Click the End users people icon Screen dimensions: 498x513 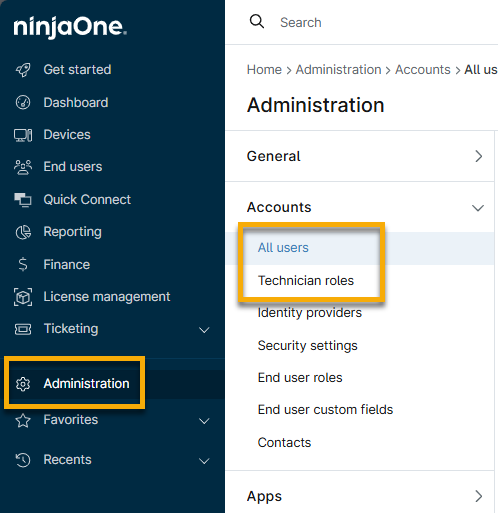(x=23, y=167)
